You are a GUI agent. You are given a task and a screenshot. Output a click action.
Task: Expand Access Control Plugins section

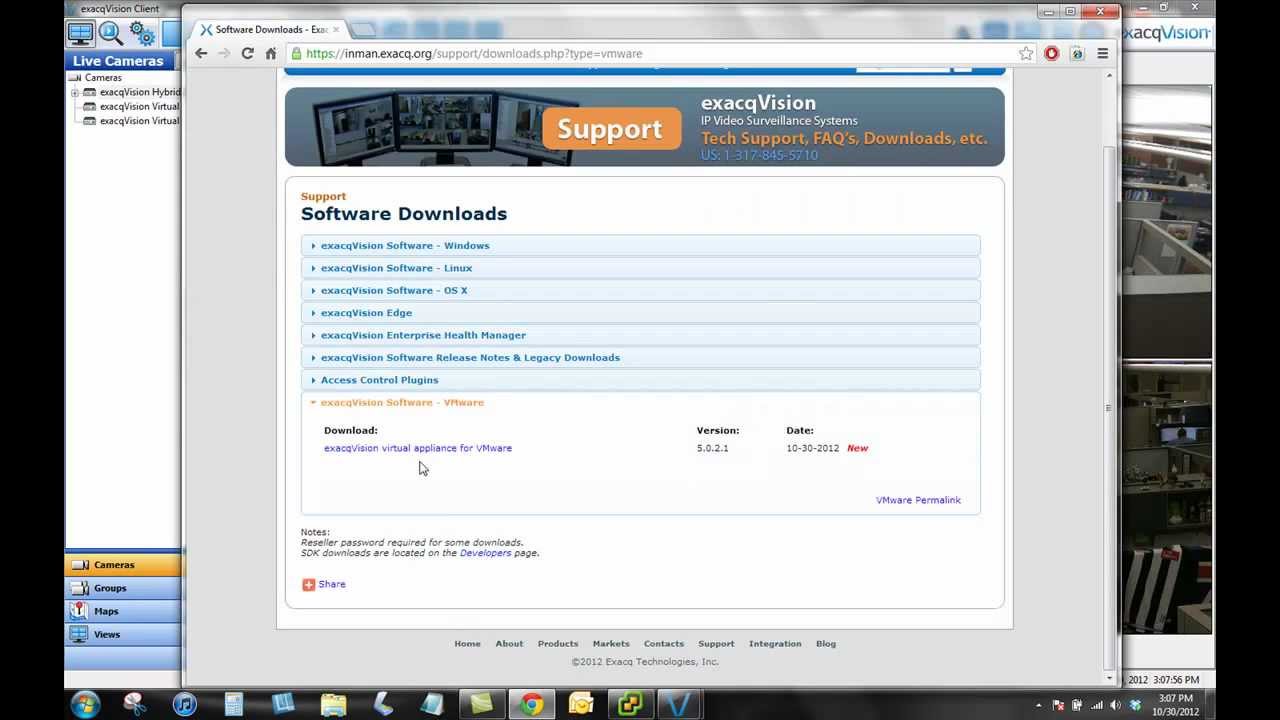point(640,380)
